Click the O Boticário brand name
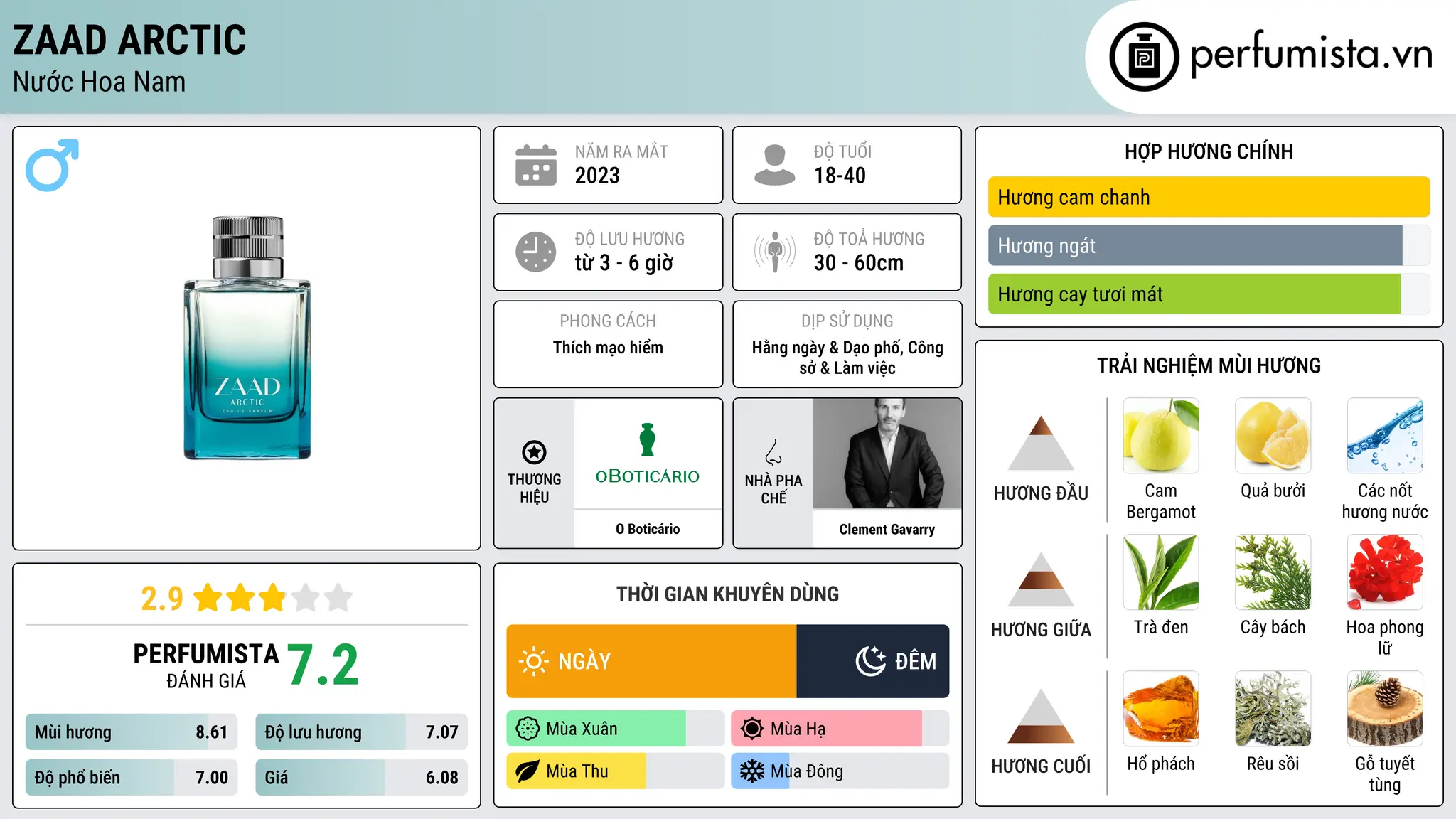1456x819 pixels. coord(648,529)
